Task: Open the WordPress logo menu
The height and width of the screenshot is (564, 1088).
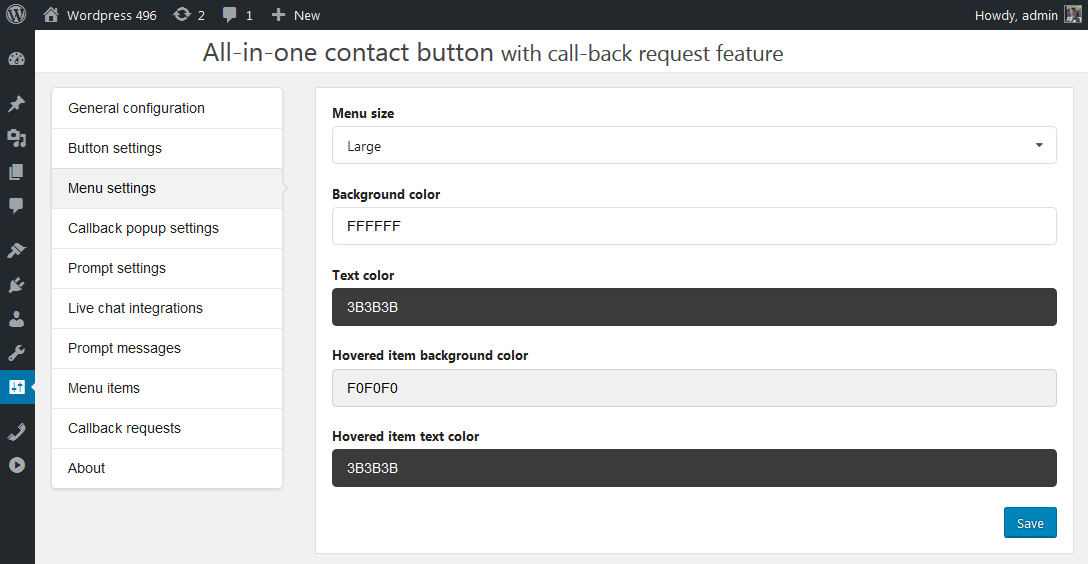Action: [x=16, y=15]
